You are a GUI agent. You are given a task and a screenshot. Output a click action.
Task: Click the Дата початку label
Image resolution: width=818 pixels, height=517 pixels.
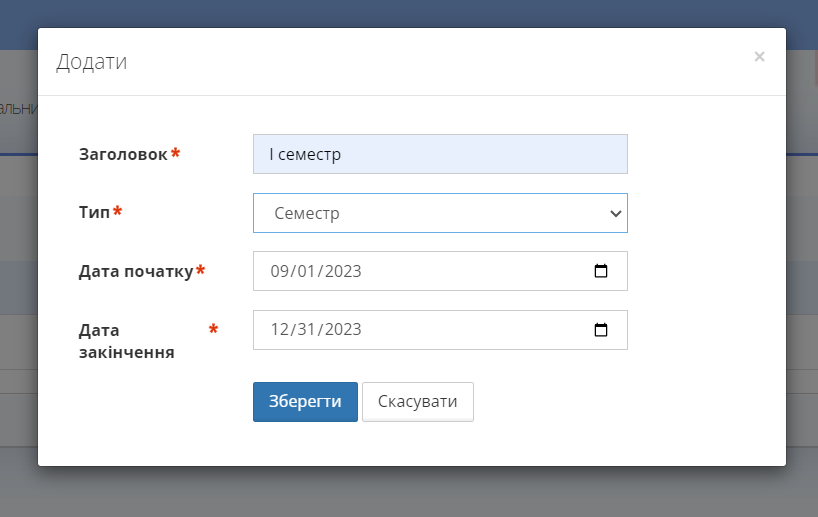coord(135,271)
